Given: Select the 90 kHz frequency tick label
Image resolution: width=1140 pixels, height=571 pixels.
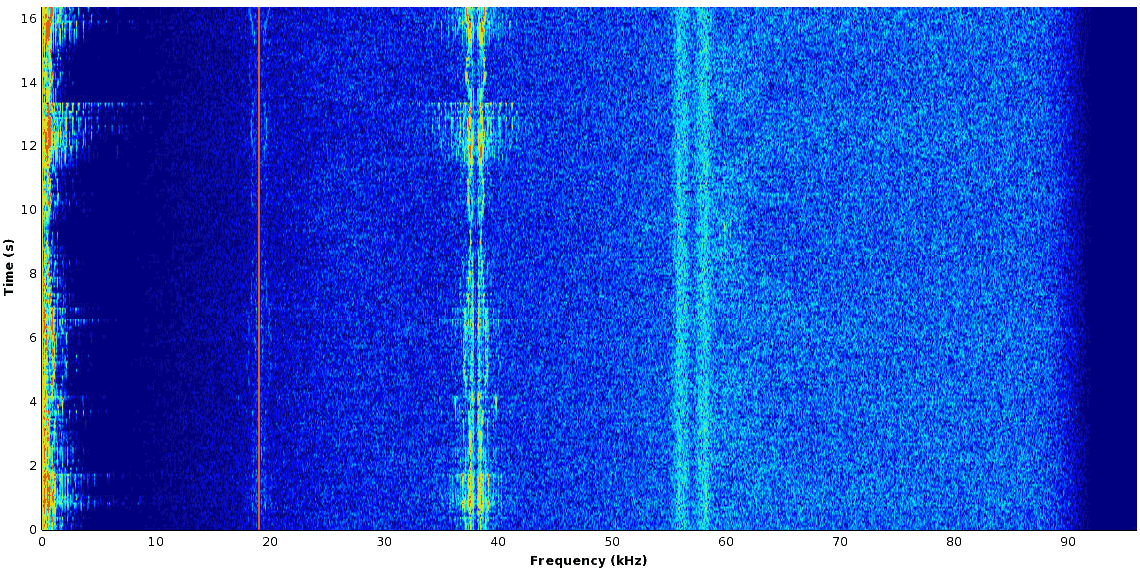Looking at the screenshot, I should point(1068,542).
